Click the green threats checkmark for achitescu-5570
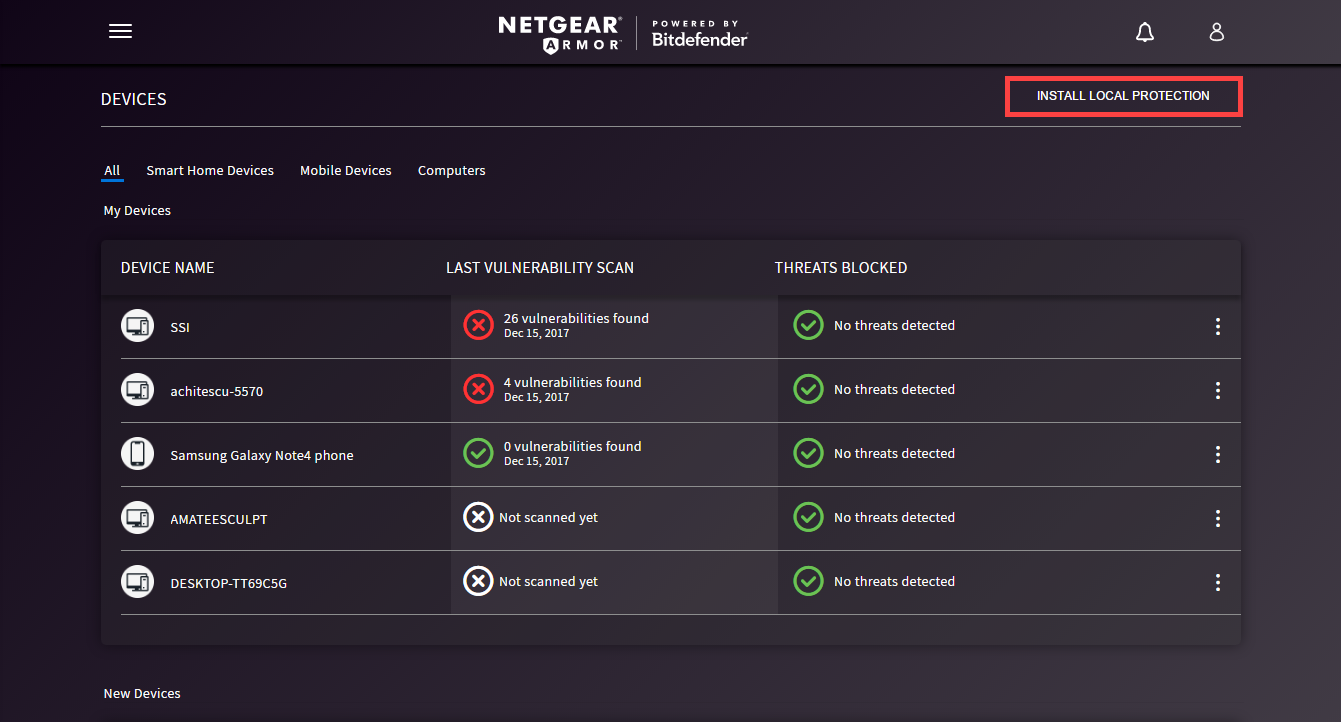Image resolution: width=1341 pixels, height=722 pixels. [x=808, y=389]
